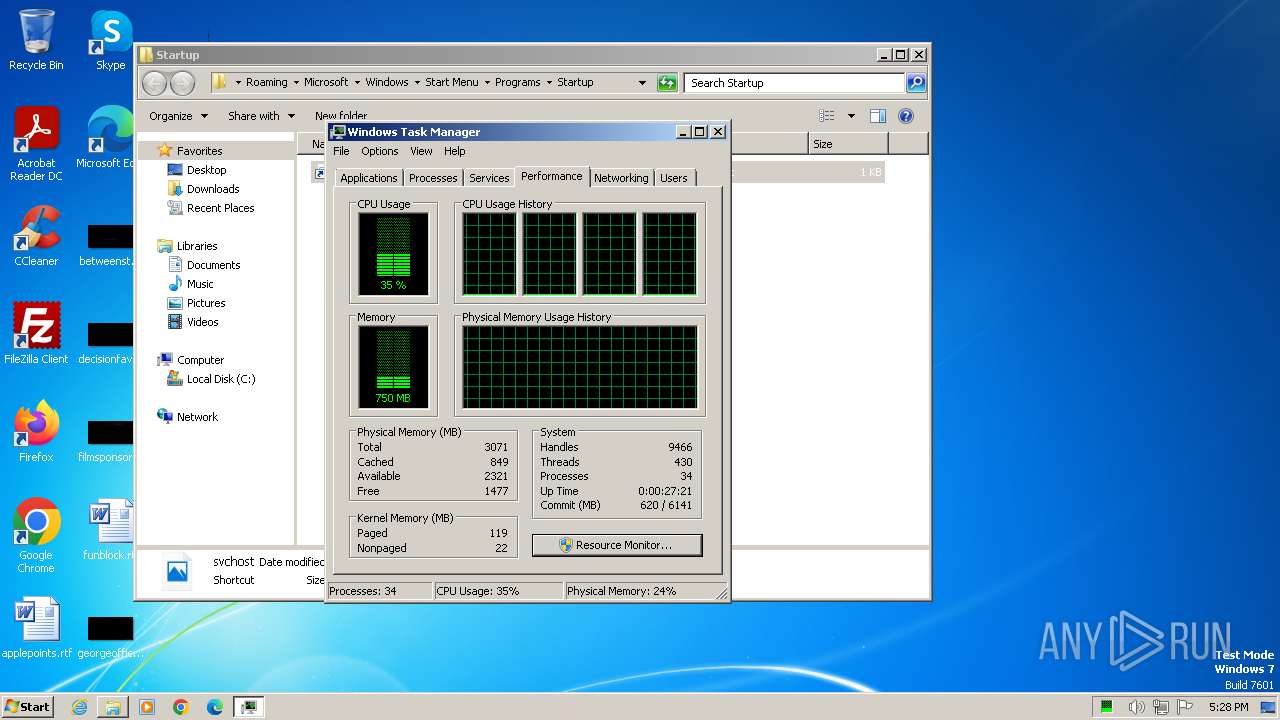Viewport: 1280px width, 720px height.
Task: Click the change view icon in explorer
Action: [x=827, y=116]
